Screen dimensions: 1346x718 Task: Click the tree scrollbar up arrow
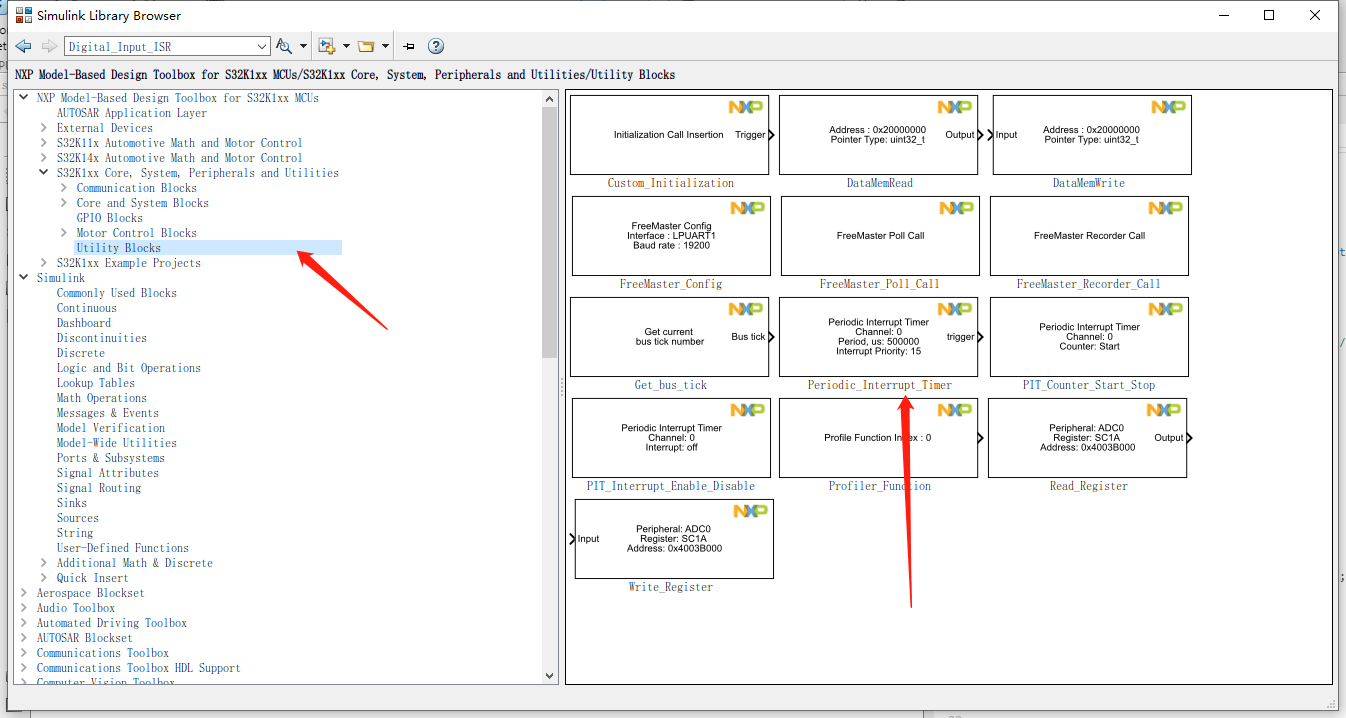tap(549, 98)
